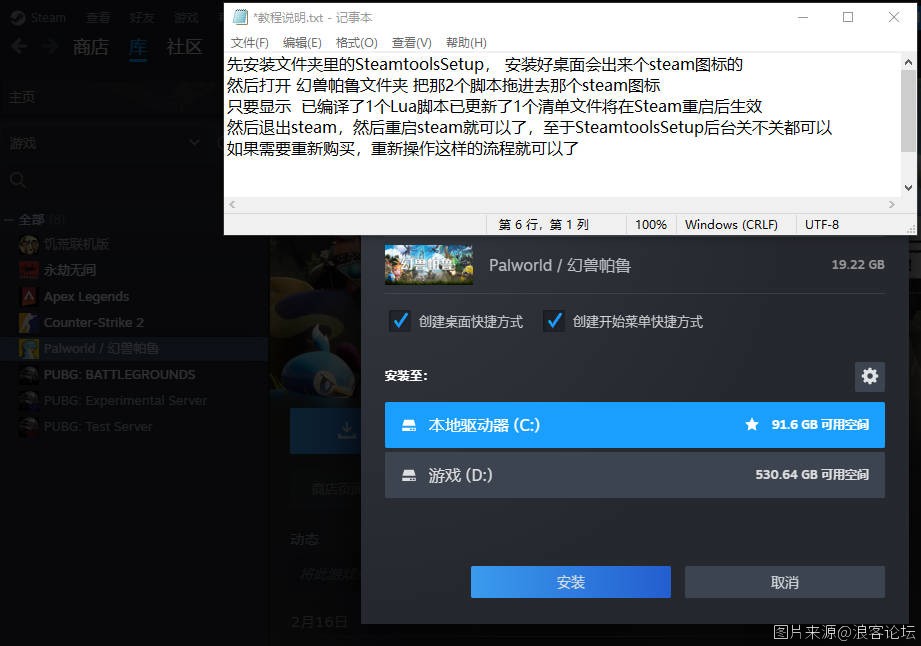
Task: Open the Steam menu in Steam window
Action: click(x=48, y=18)
